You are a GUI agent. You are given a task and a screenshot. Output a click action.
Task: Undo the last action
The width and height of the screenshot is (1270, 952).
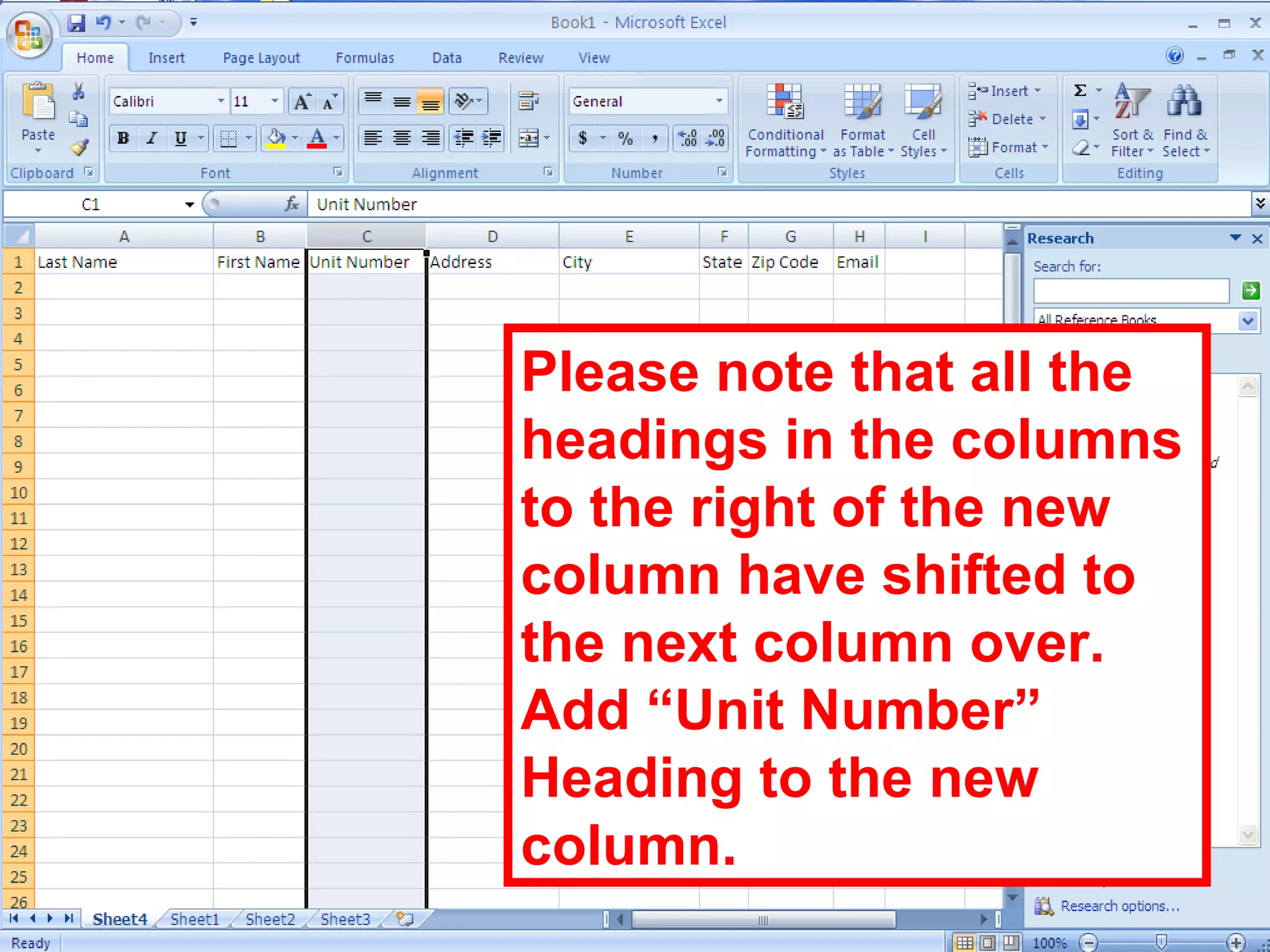[x=103, y=23]
